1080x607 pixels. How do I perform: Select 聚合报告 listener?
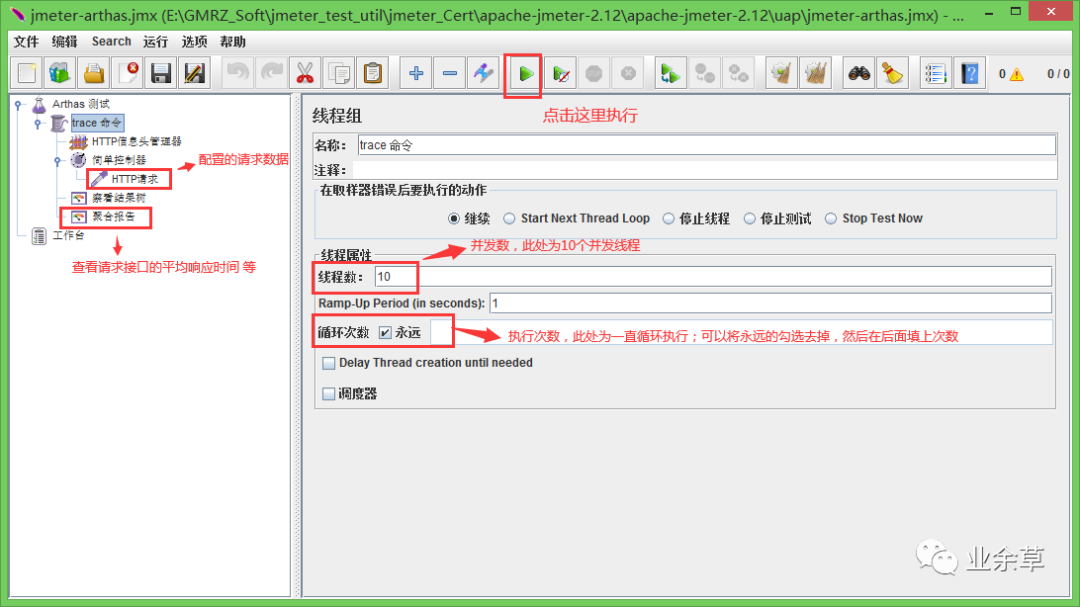pyautogui.click(x=113, y=216)
